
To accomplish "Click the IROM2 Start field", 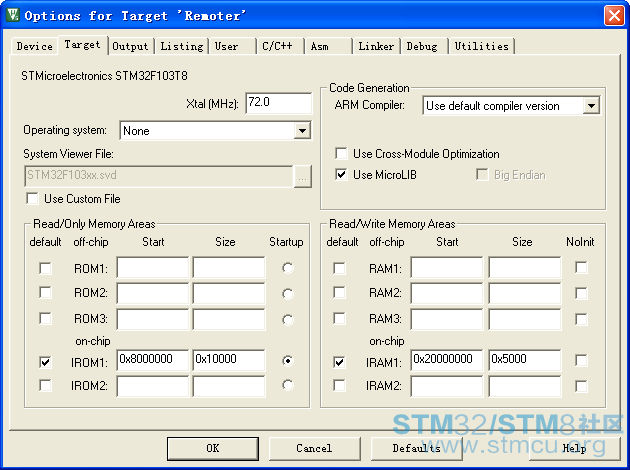I will coord(153,386).
